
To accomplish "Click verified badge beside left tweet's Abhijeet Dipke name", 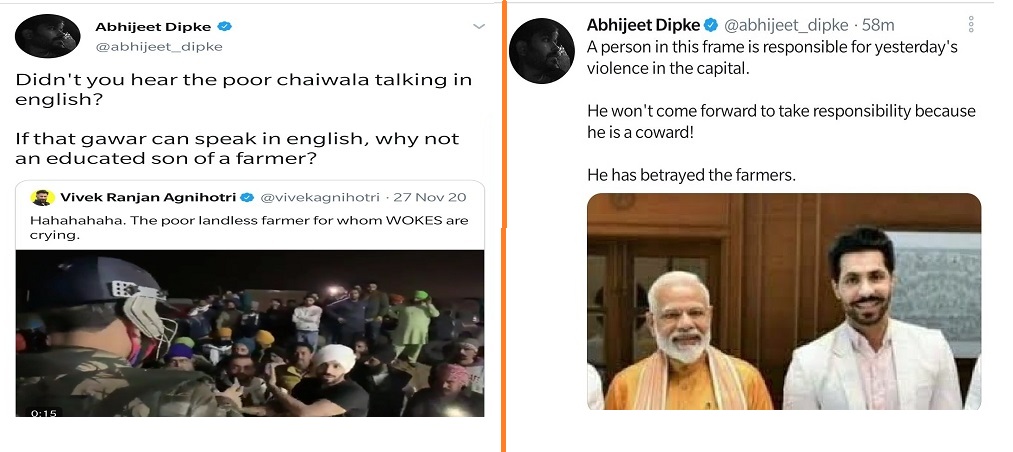I will pos(225,26).
